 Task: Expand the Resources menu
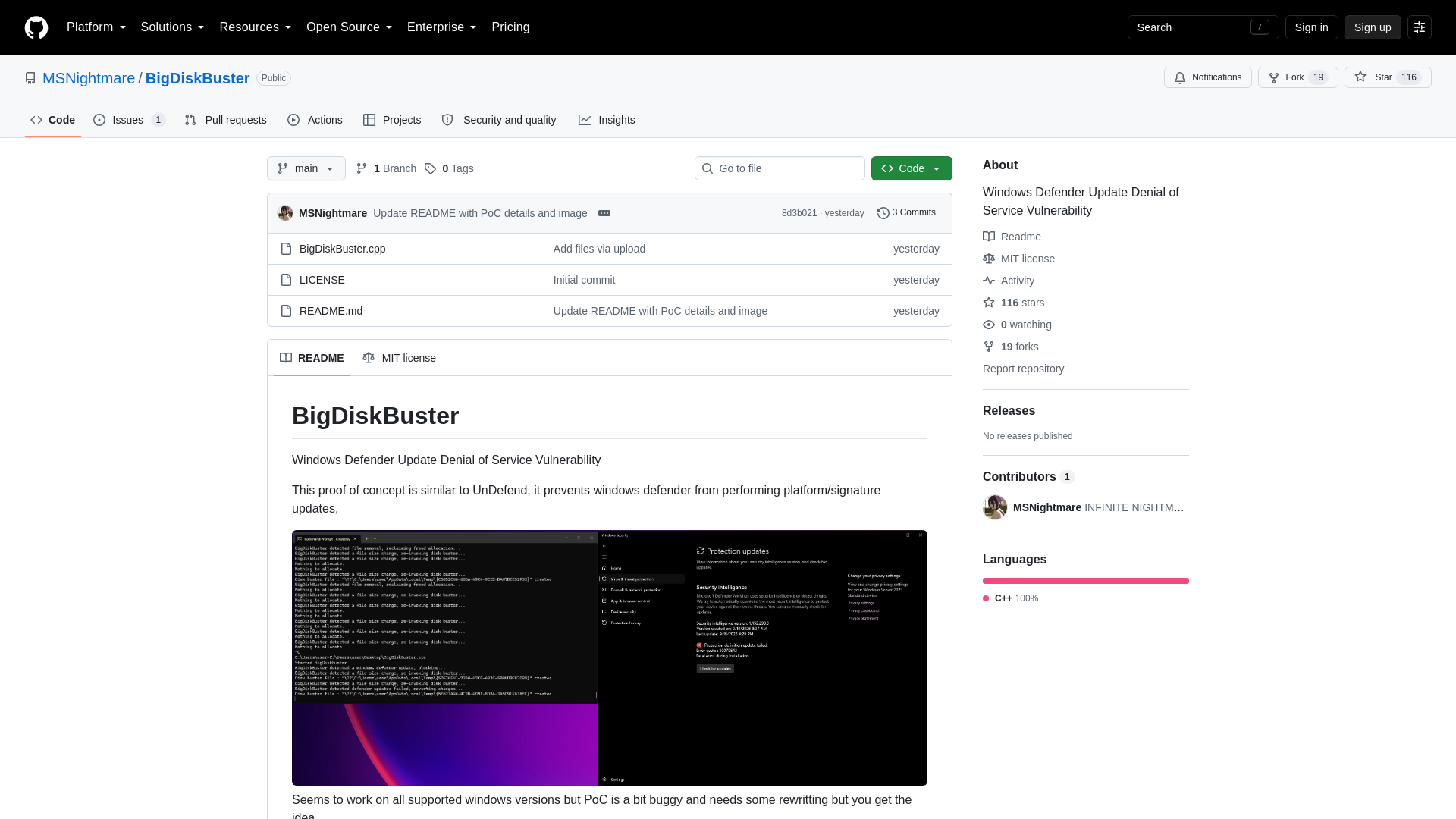coord(255,27)
